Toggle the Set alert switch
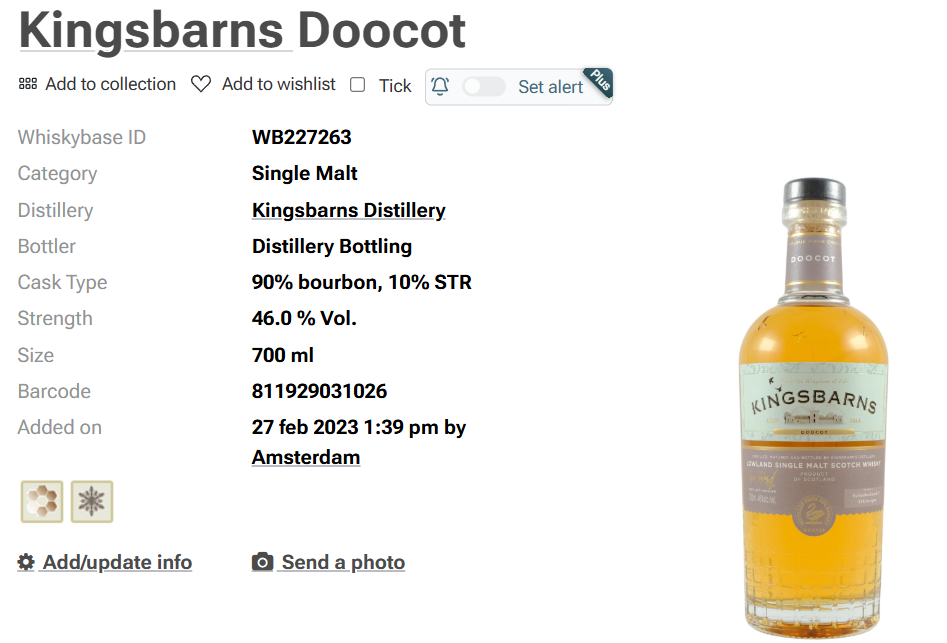The width and height of the screenshot is (947, 643). pyautogui.click(x=484, y=86)
